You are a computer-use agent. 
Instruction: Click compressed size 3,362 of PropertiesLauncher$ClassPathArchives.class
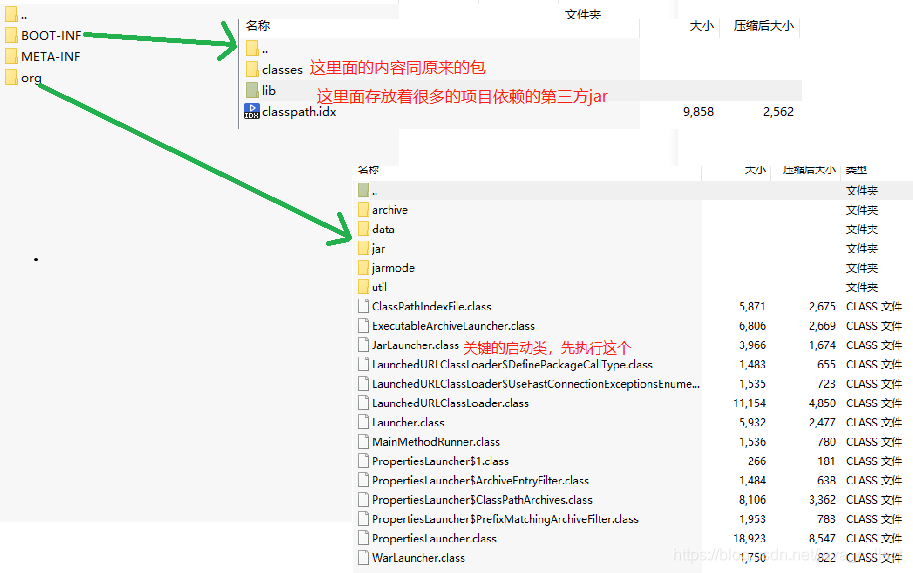pos(822,500)
